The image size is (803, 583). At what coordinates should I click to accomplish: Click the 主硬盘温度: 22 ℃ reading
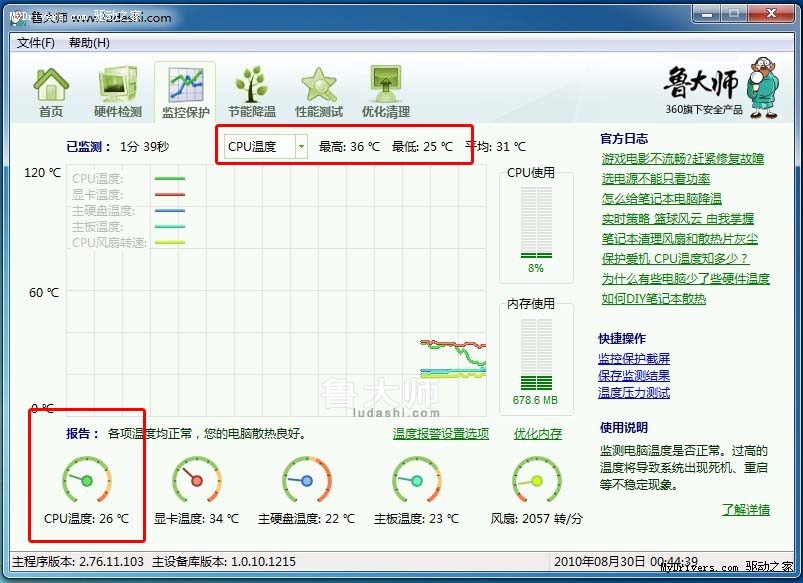click(307, 518)
